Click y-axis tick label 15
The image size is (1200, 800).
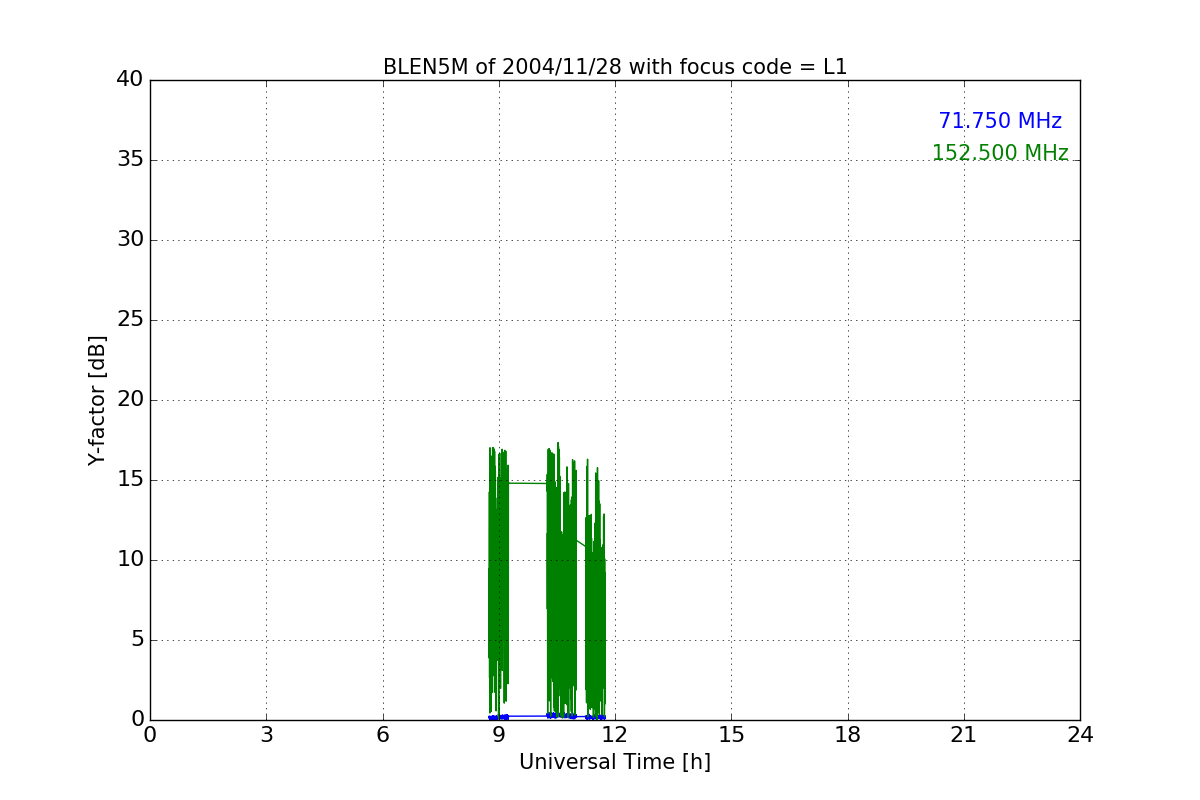pyautogui.click(x=130, y=480)
